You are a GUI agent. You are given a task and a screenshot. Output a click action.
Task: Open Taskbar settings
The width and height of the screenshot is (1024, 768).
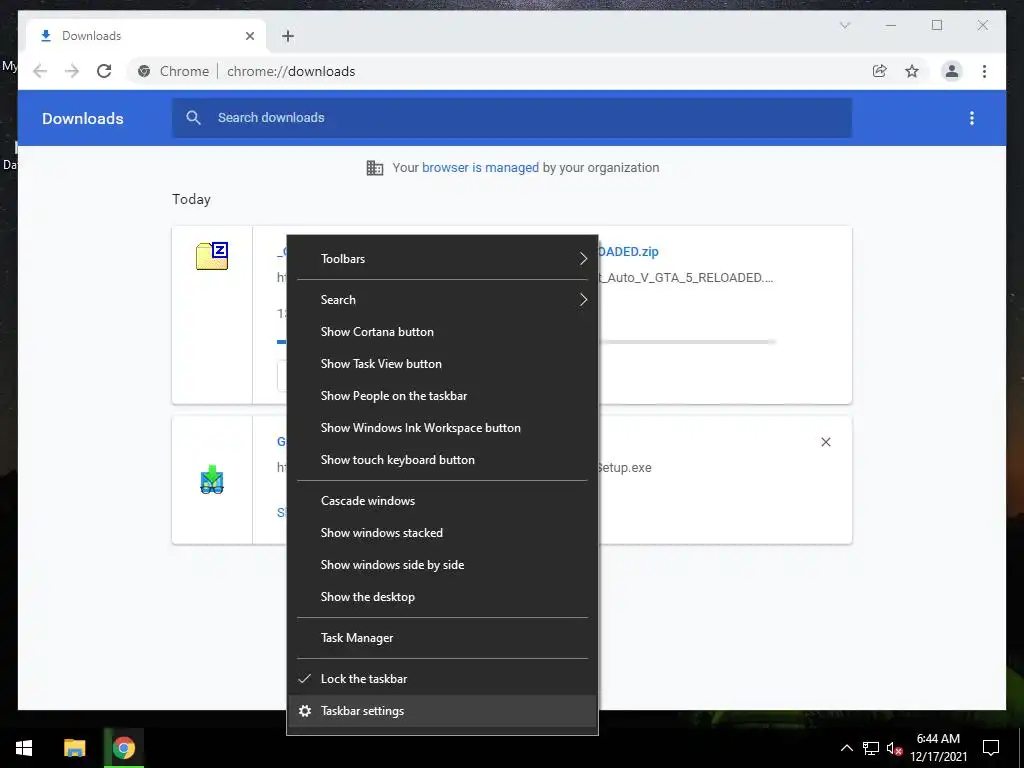point(443,711)
